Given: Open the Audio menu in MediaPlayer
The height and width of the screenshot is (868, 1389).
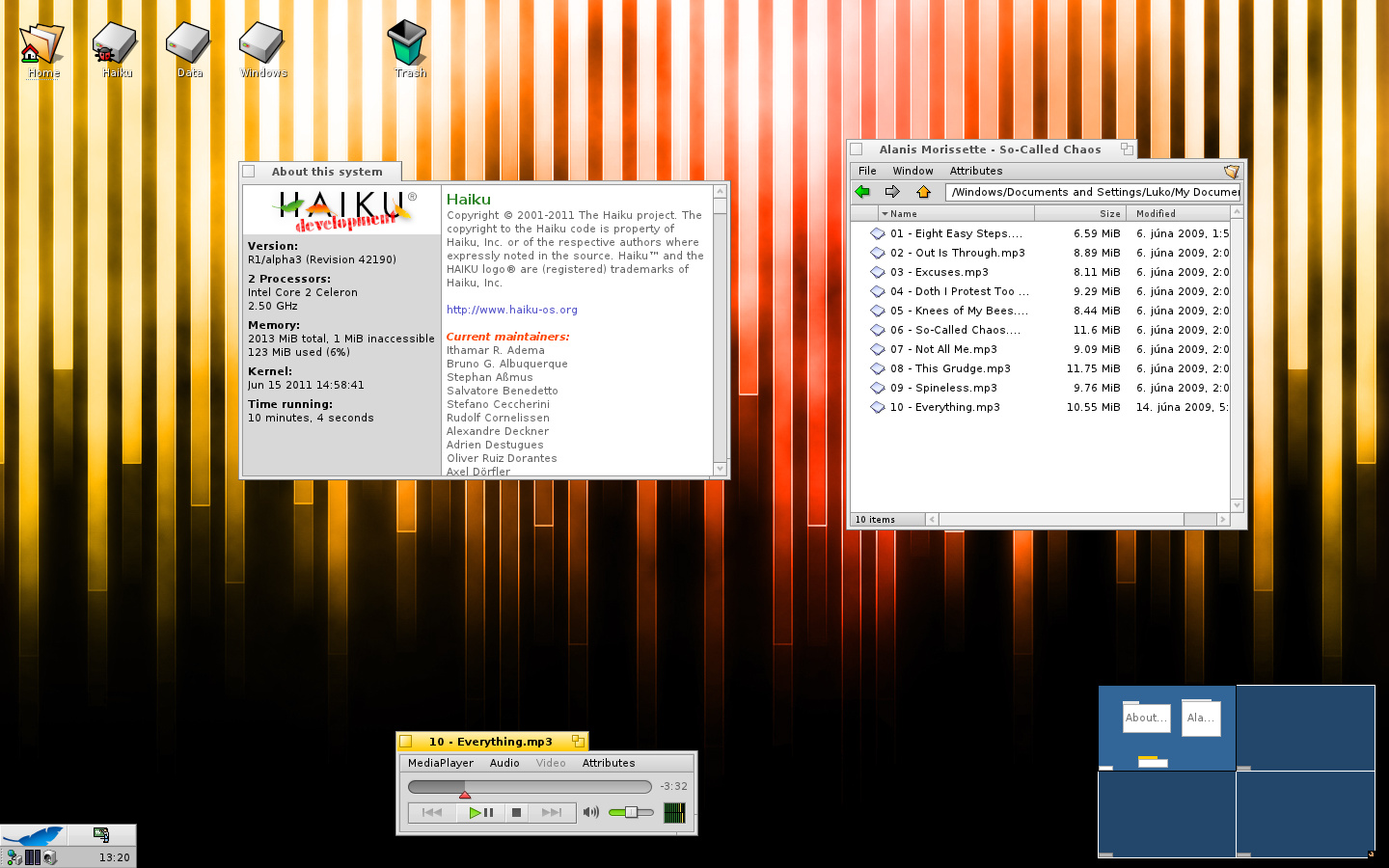Looking at the screenshot, I should click(x=504, y=763).
